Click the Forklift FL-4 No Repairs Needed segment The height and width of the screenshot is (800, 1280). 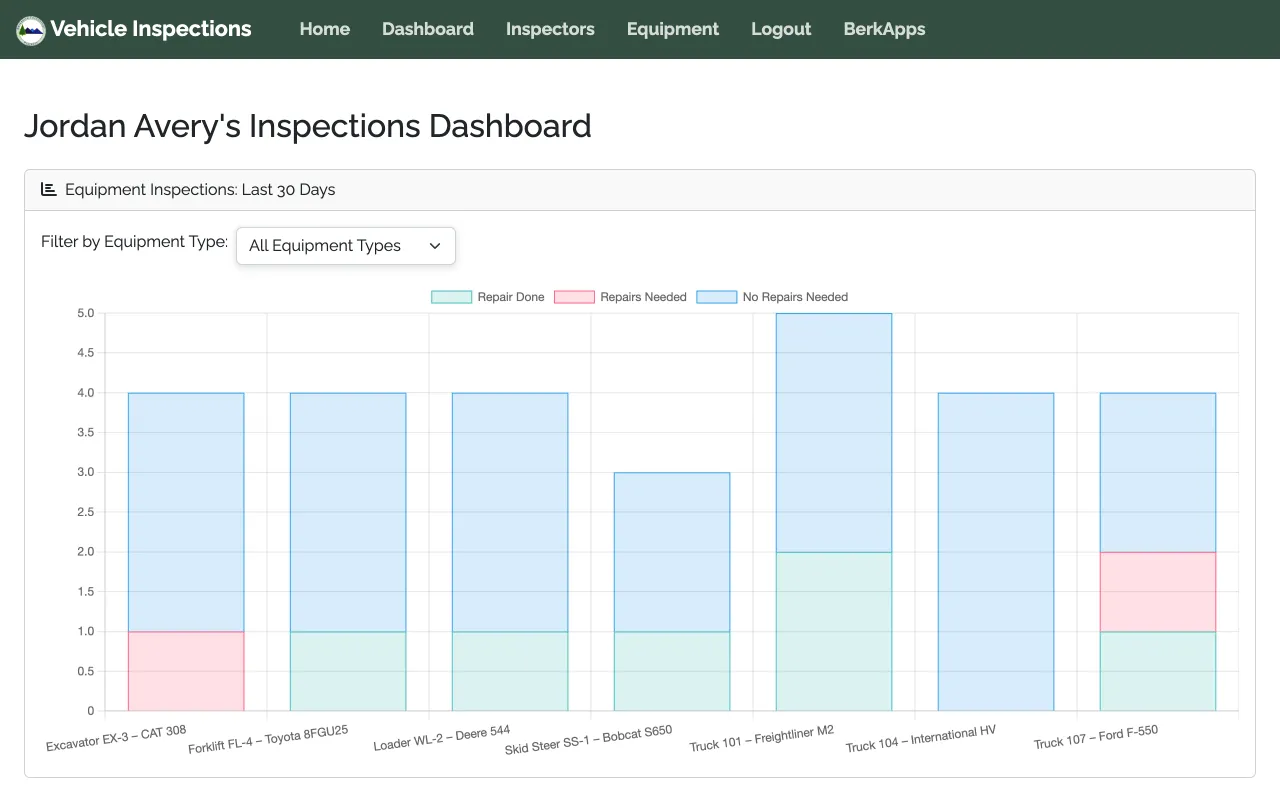coord(348,512)
